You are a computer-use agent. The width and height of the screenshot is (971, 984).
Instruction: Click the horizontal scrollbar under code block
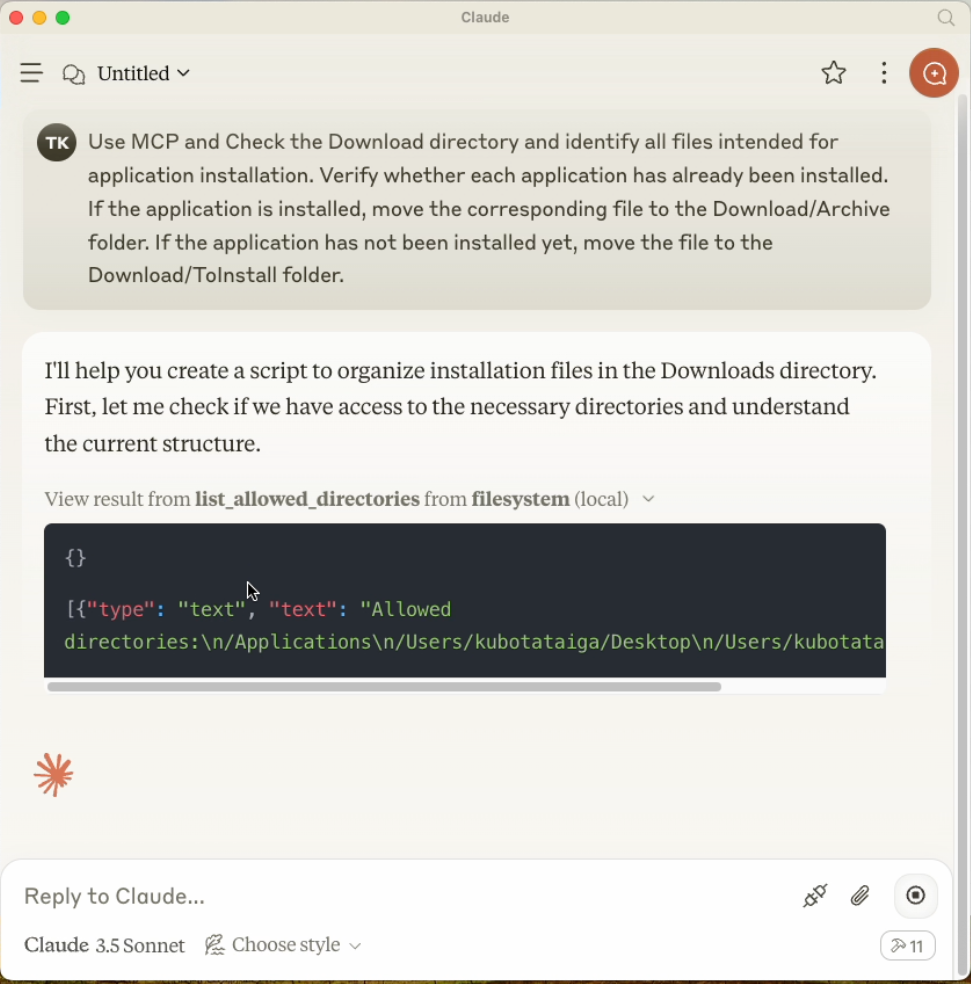click(x=384, y=687)
